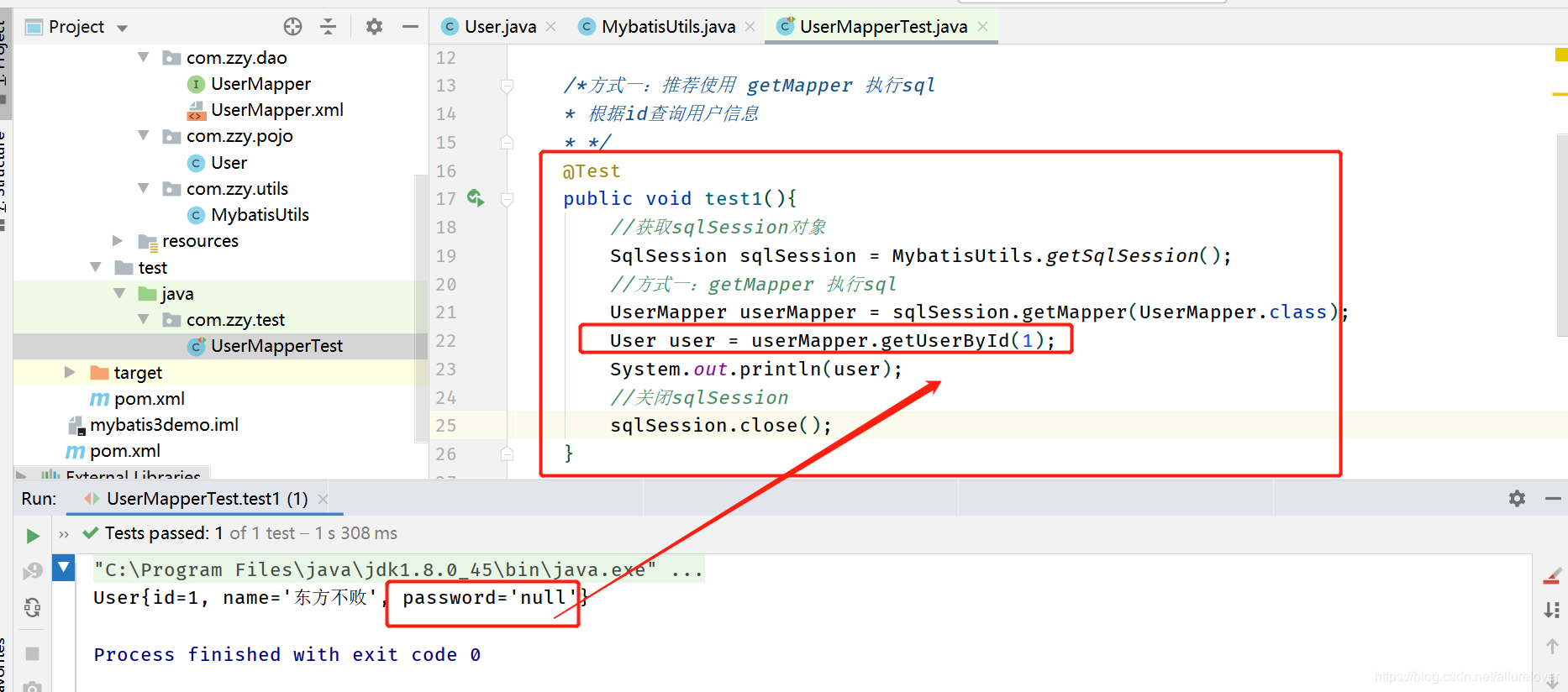Click the rerun failed tests icon

coord(33,571)
